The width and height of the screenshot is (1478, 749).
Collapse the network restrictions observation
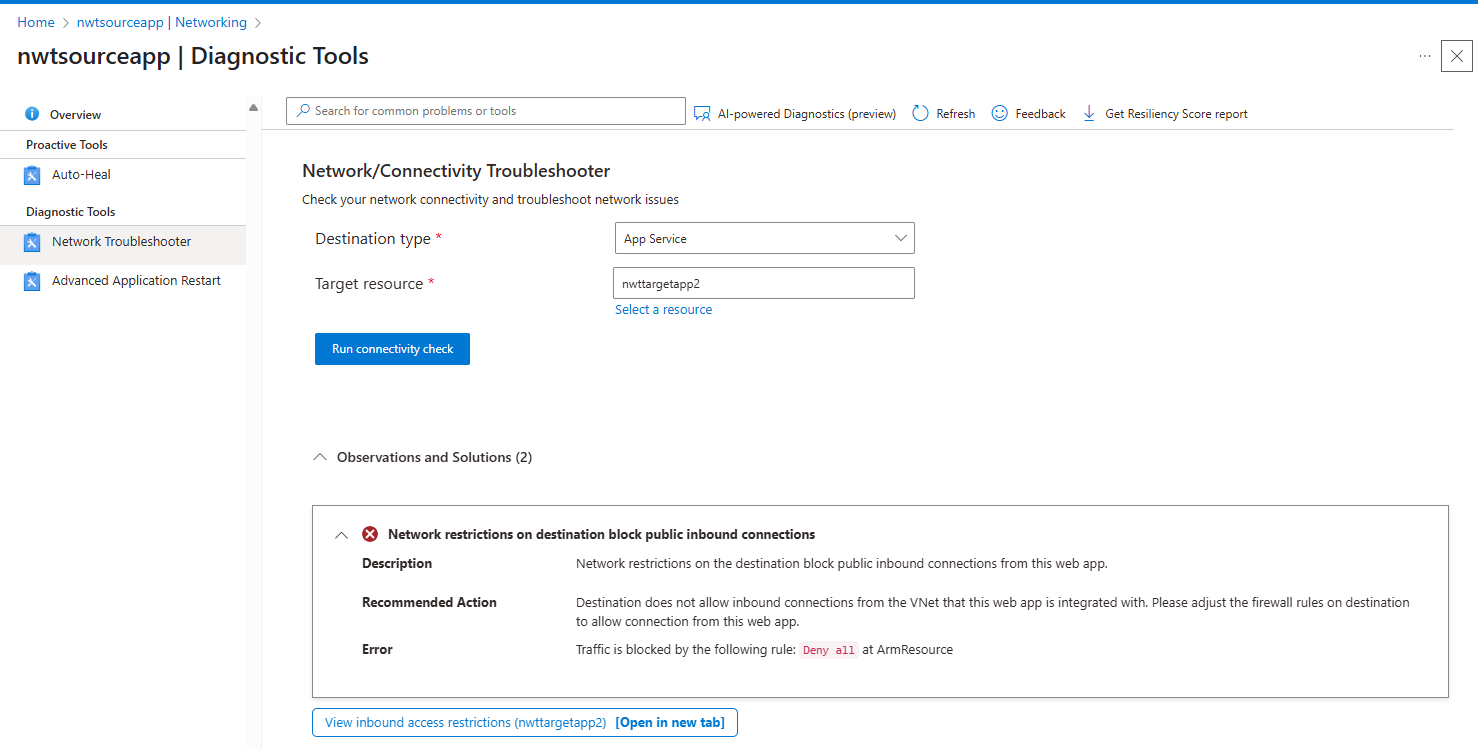pos(341,534)
